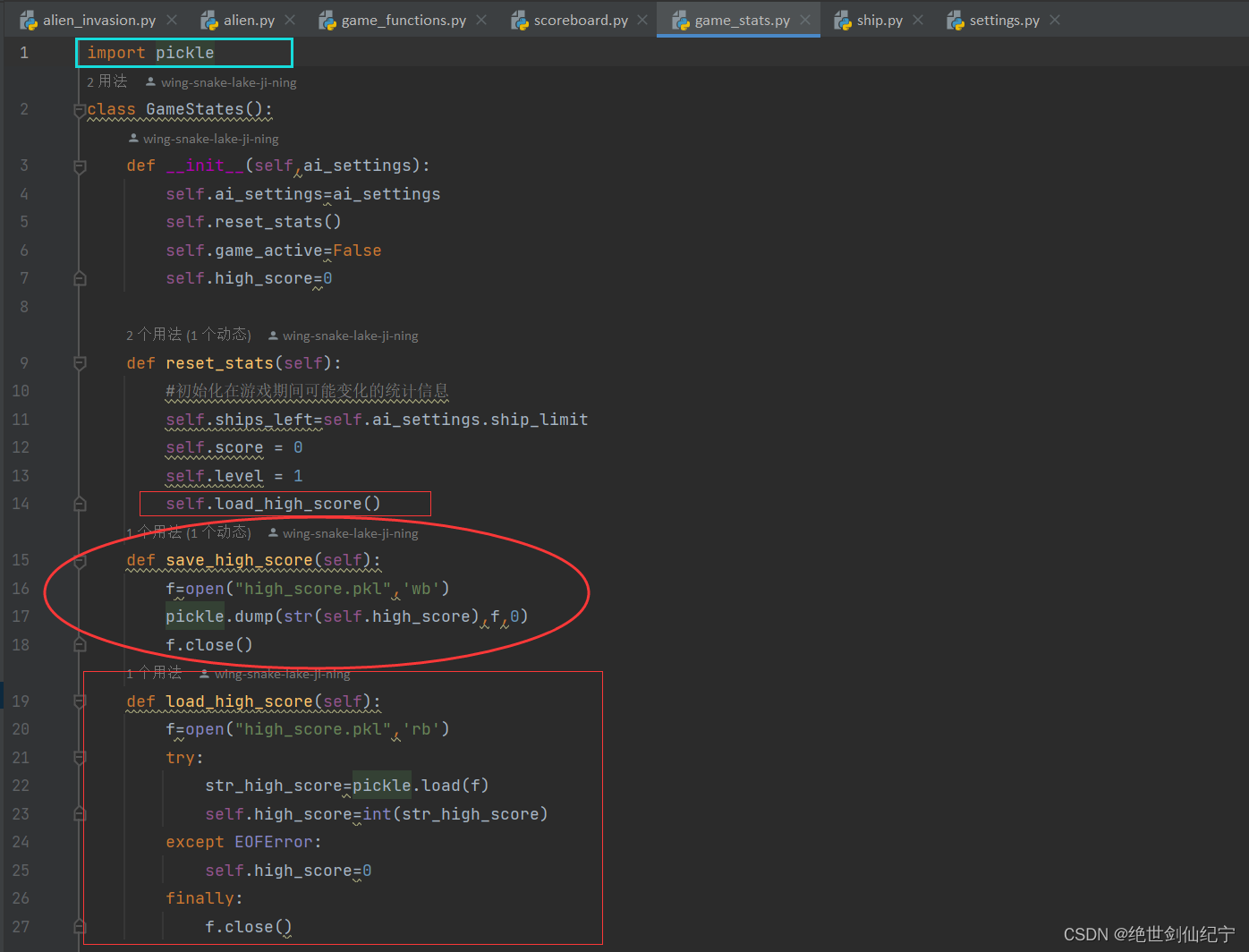This screenshot has height=952, width=1249.
Task: Click 'pickle.dump' statement on line 17
Action: point(347,616)
